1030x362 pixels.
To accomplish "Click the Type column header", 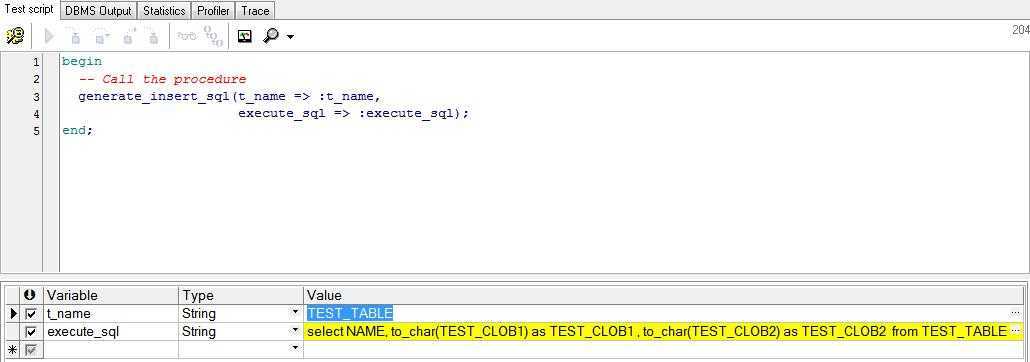I will (x=241, y=296).
